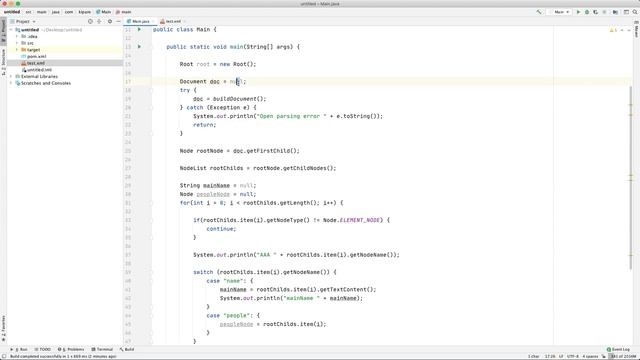This screenshot has width=640, height=360.
Task: Open the Favorites tool window stripe button
Action: (x=3, y=329)
